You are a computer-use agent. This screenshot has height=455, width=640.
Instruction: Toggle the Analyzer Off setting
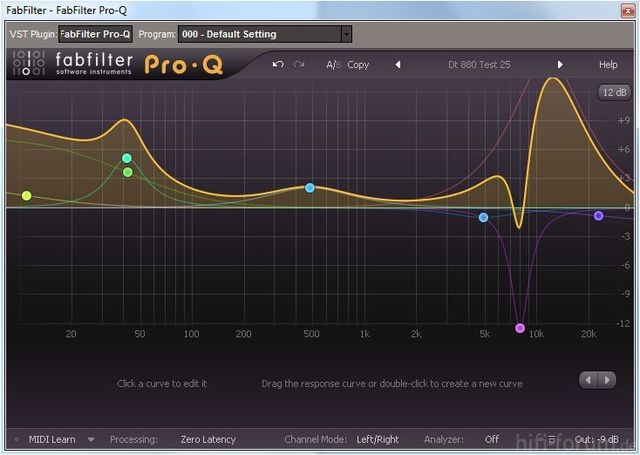coord(492,439)
